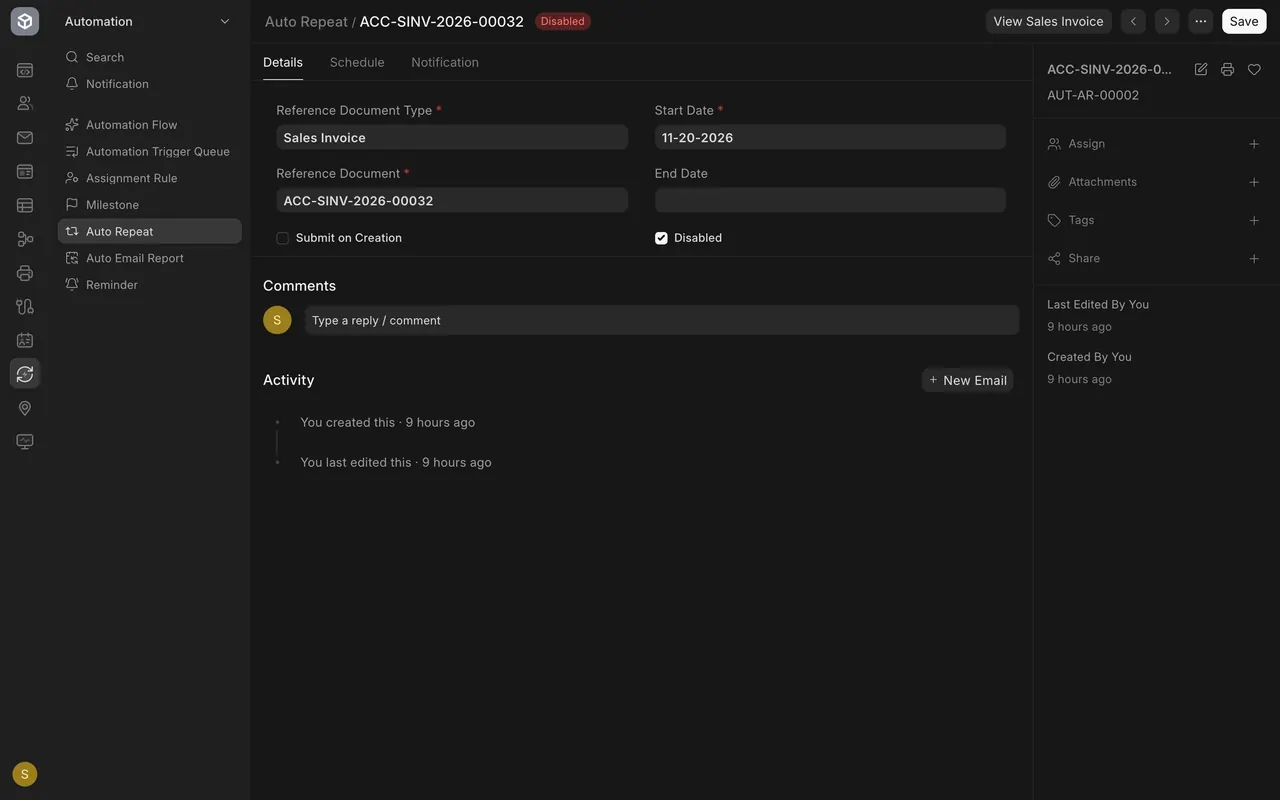Open the Reference Document link field
1280x800 pixels.
[452, 200]
